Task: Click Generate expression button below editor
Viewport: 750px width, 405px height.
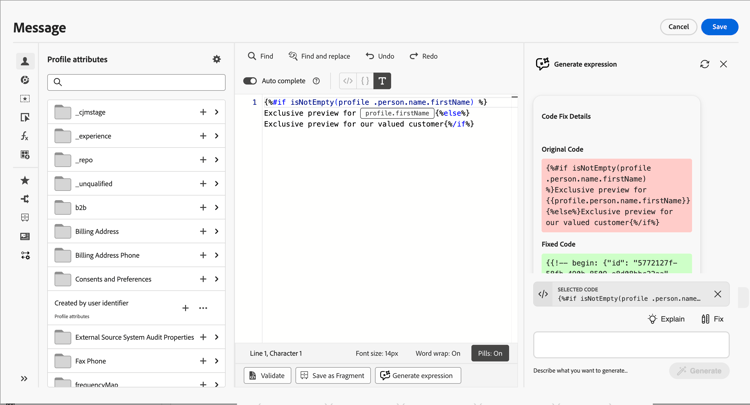Action: tap(418, 375)
